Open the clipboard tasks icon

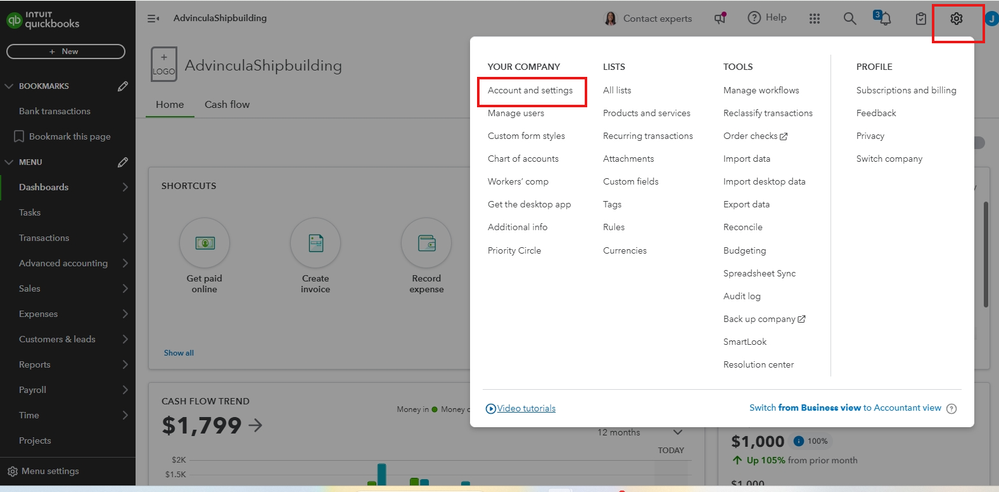pyautogui.click(x=921, y=19)
